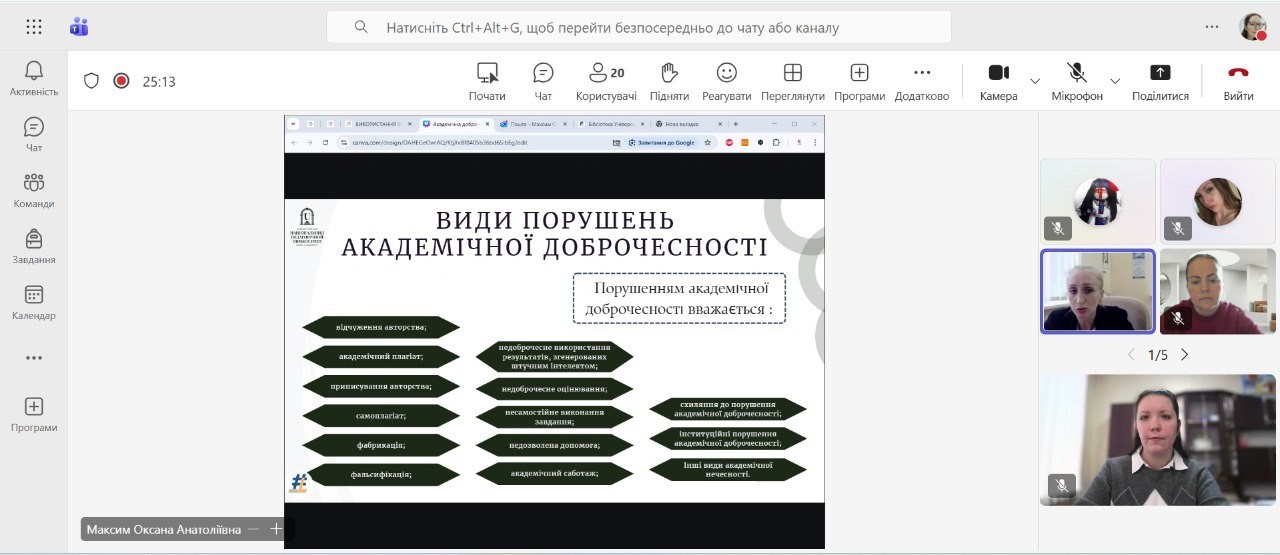Open Програми in the meeting toolbar
Viewport: 1280px width, 555px height.
[x=859, y=81]
